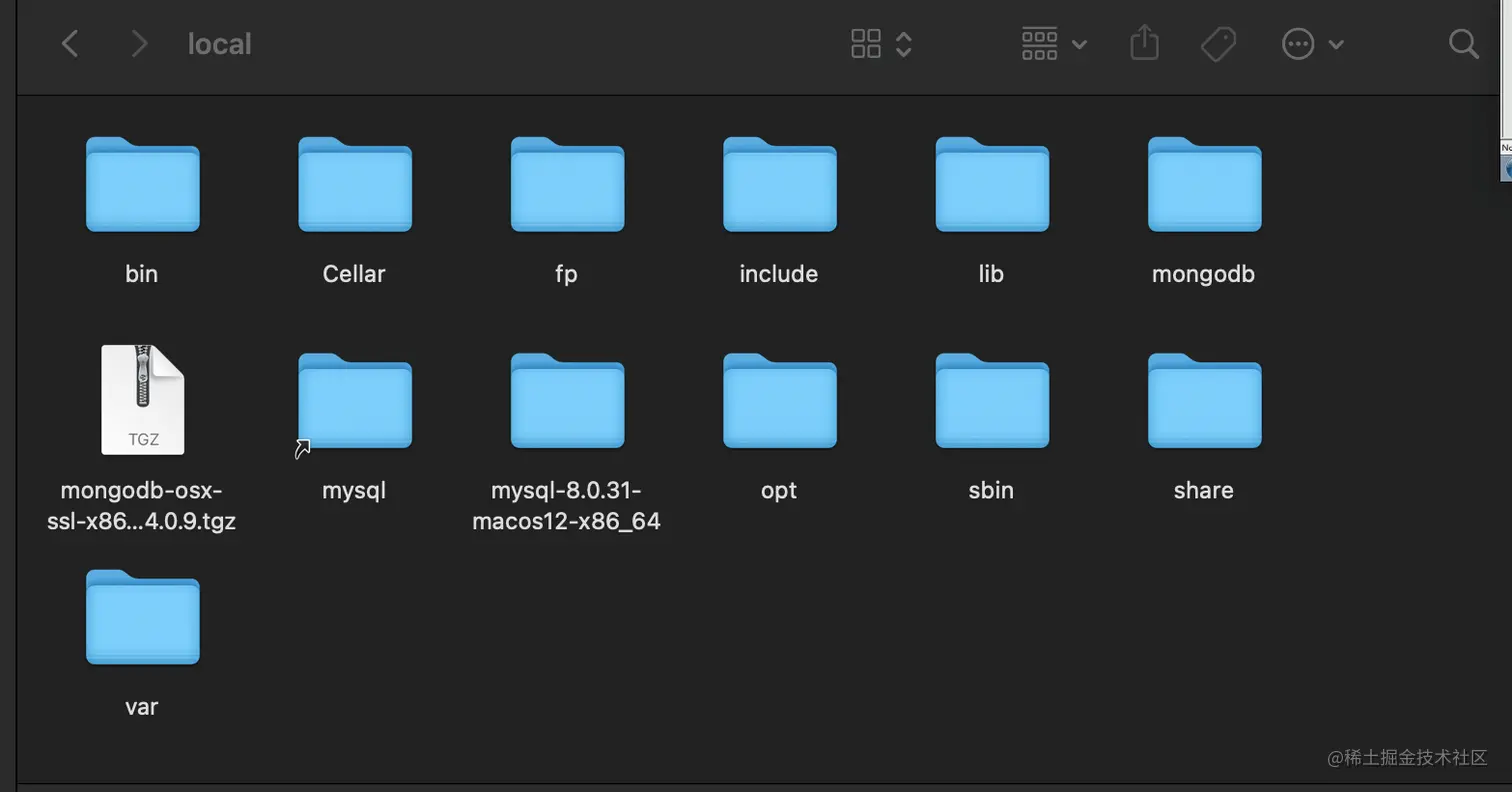Screen dimensions: 1512x792
Task: Click the 'sbin' folder name
Action: coord(991,491)
